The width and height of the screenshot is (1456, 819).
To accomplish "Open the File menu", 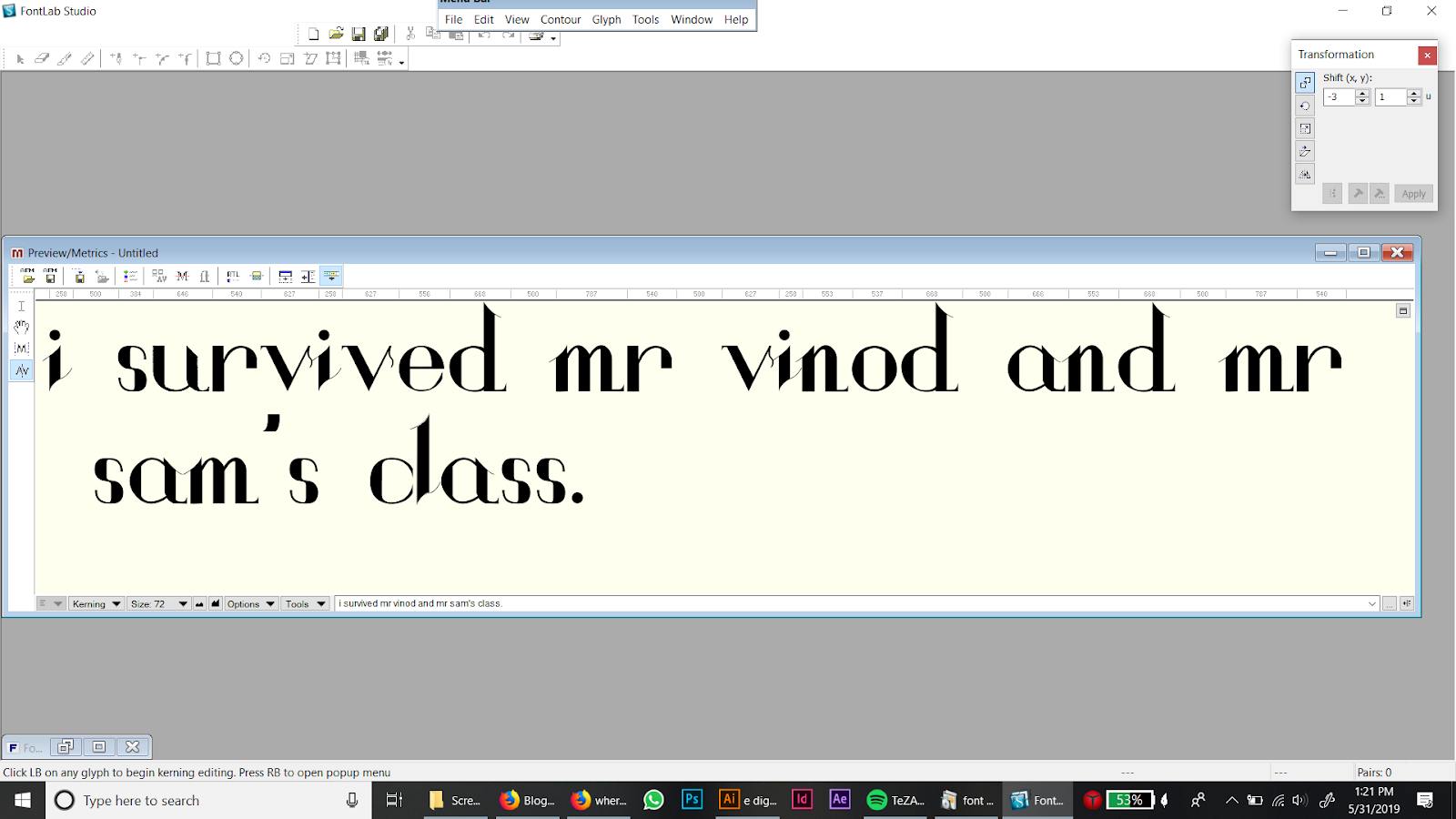I will [453, 19].
